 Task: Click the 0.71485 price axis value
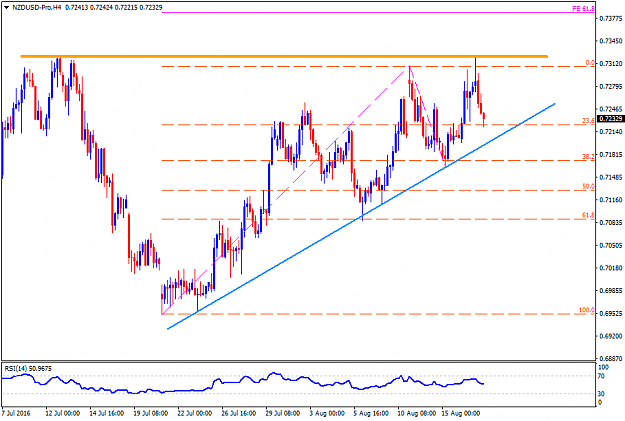(x=611, y=177)
